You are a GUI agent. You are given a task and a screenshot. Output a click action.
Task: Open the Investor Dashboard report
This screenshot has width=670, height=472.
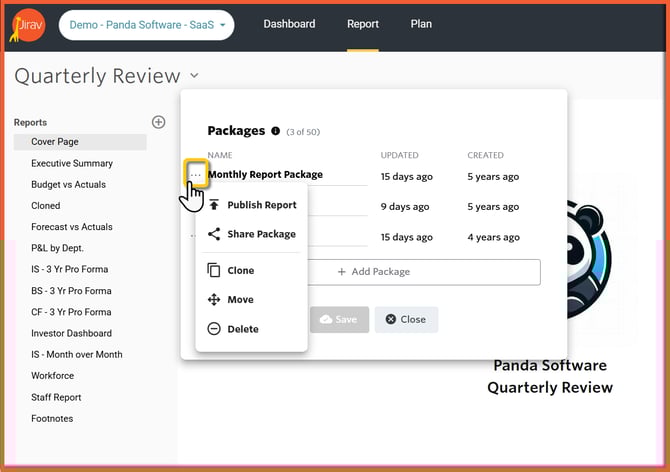[72, 333]
